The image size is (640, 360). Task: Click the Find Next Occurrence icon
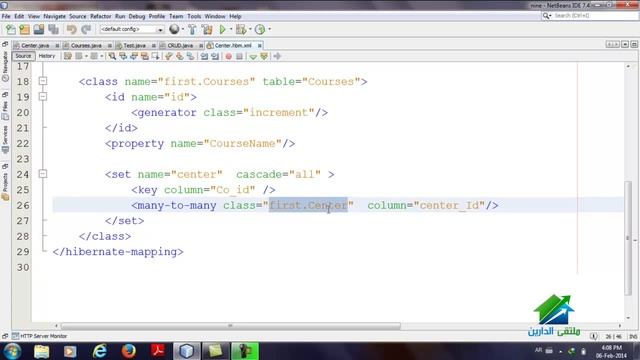(134, 56)
